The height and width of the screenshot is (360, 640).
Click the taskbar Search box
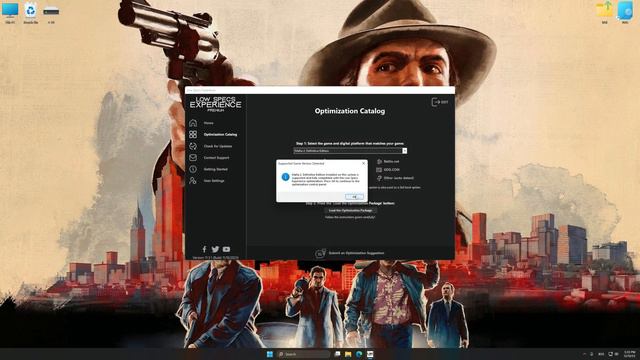click(x=303, y=354)
